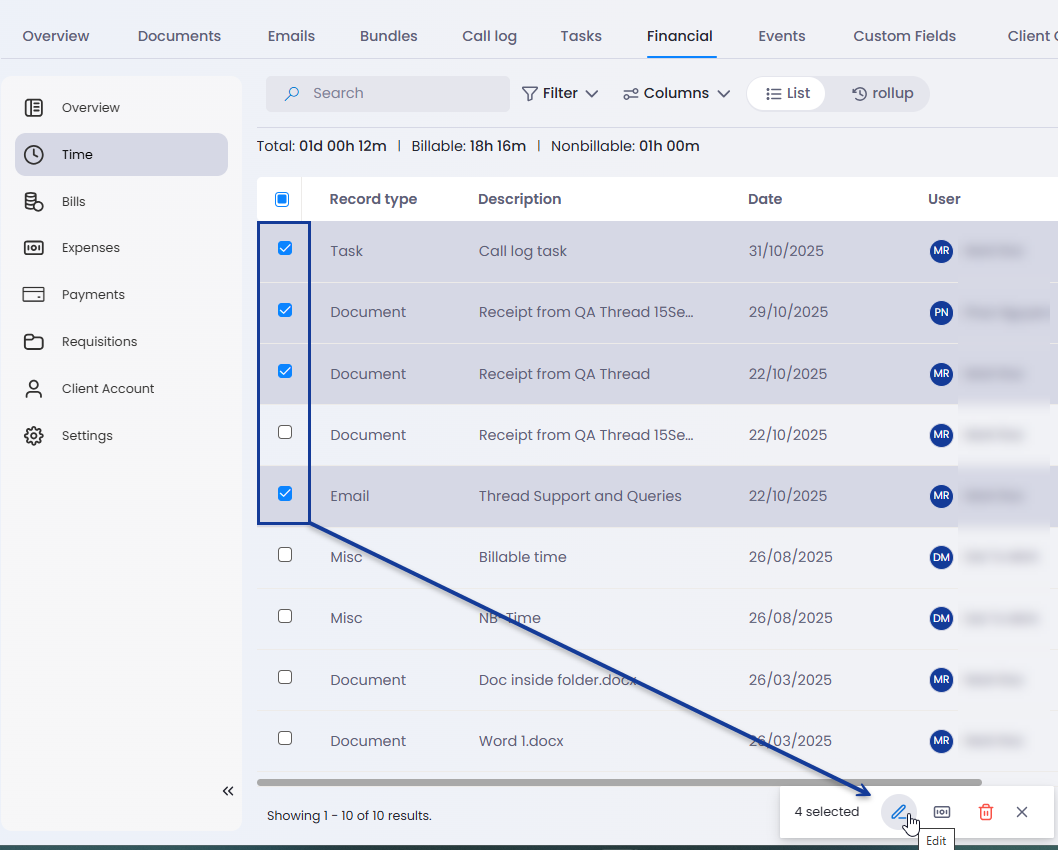Screen dimensions: 1058x850
Task: Check the Word 1.docx row checkbox
Action: (285, 739)
